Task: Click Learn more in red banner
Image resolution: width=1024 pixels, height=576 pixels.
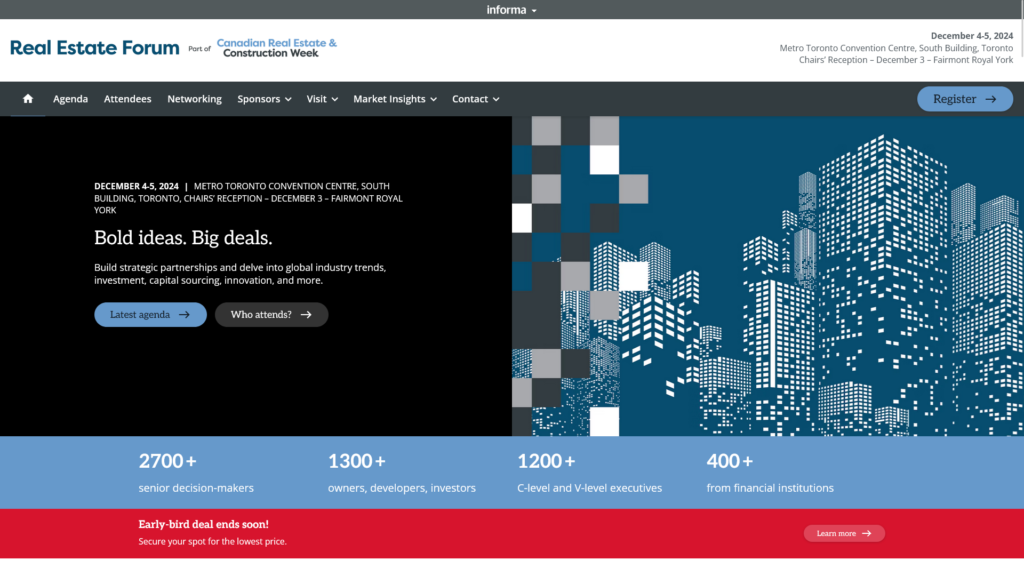Action: (x=844, y=533)
